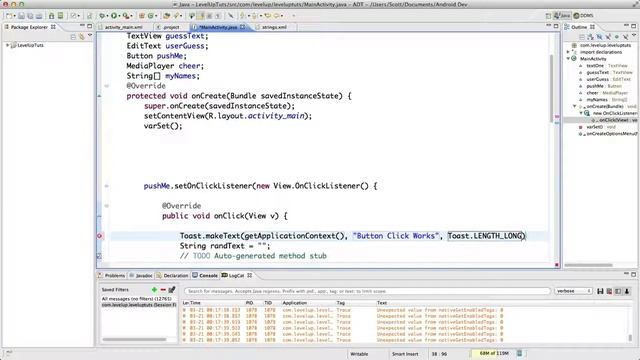Open the Declaration tab
This screenshot has width=640, height=360.
(x=172, y=276)
